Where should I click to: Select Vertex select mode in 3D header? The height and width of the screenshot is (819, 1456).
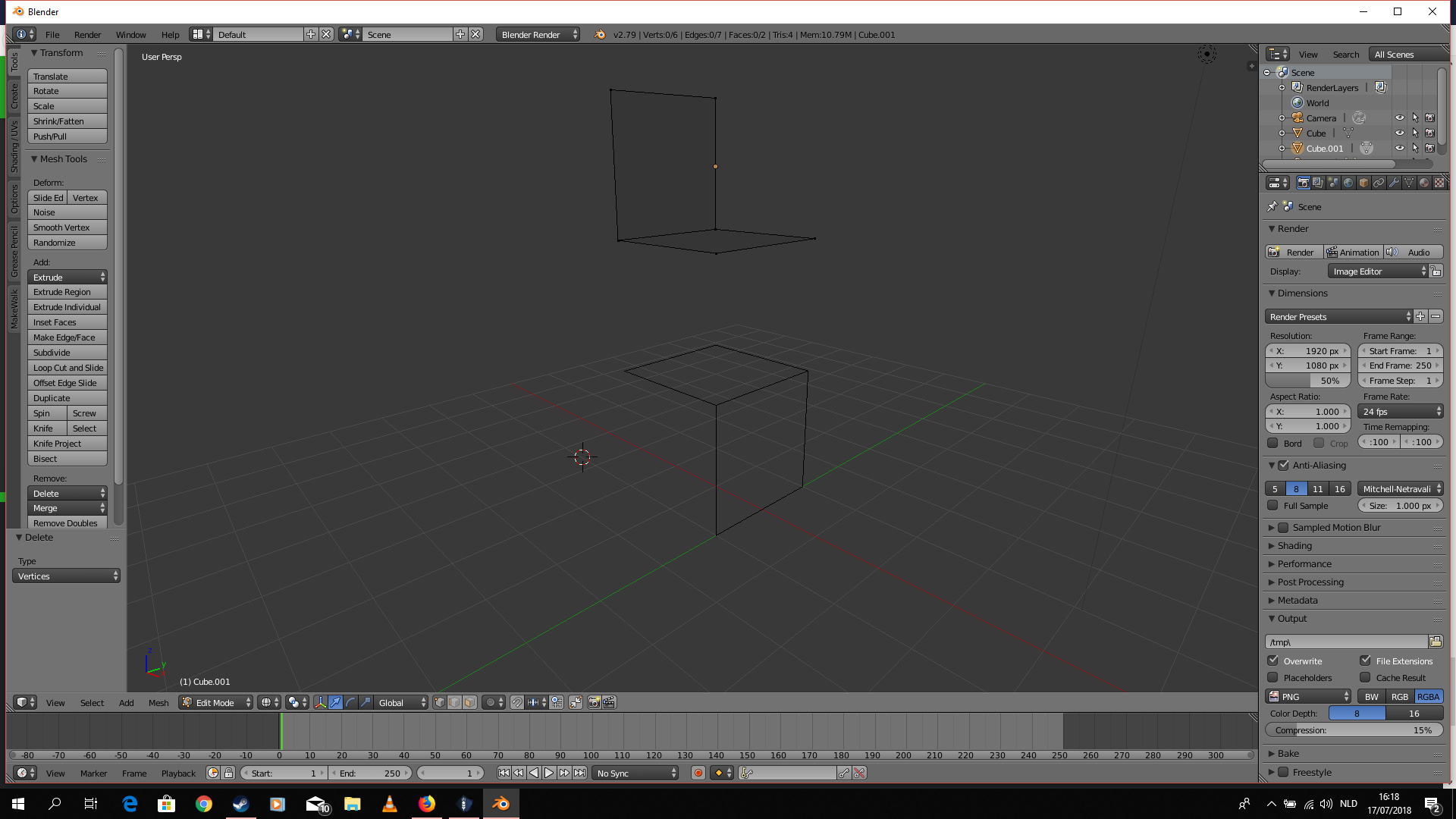coord(440,702)
